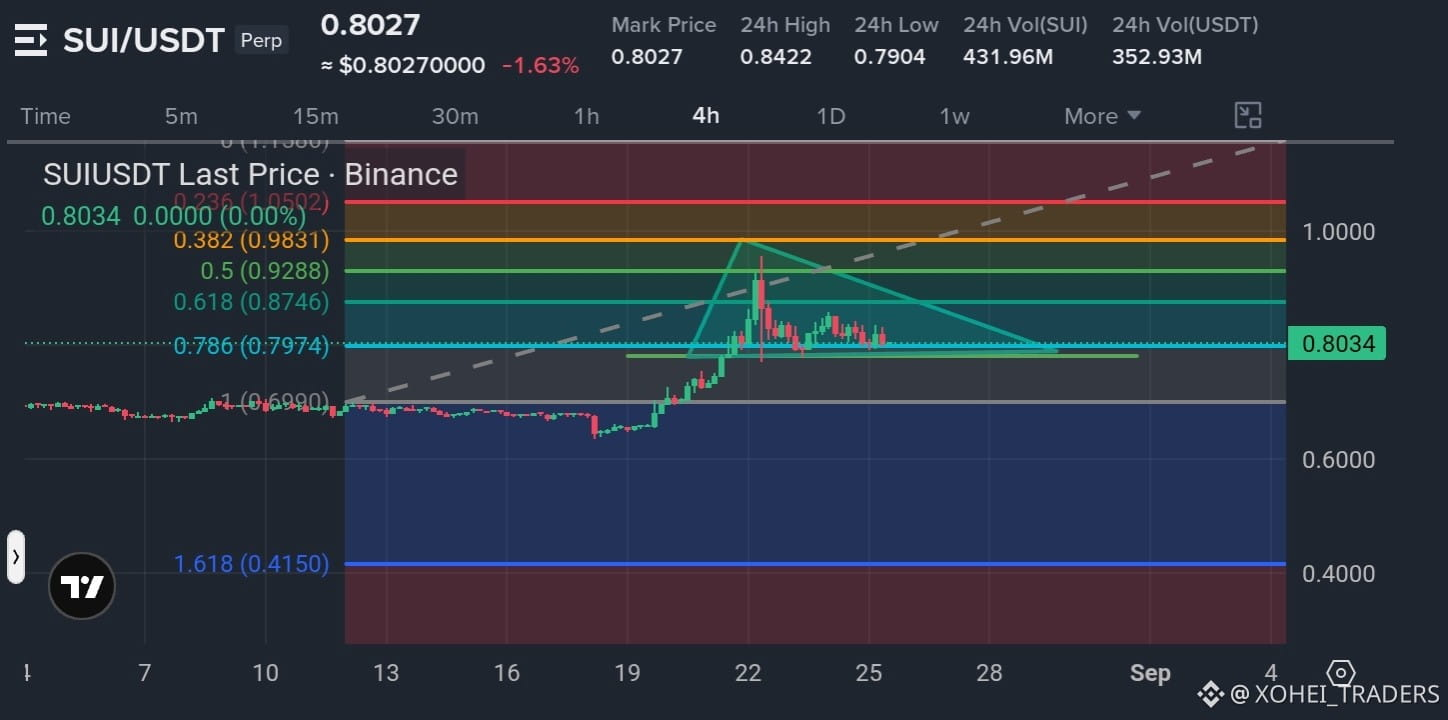Click the 24h Vol(USDT) value 352.93M
The width and height of the screenshot is (1448, 720).
1157,57
